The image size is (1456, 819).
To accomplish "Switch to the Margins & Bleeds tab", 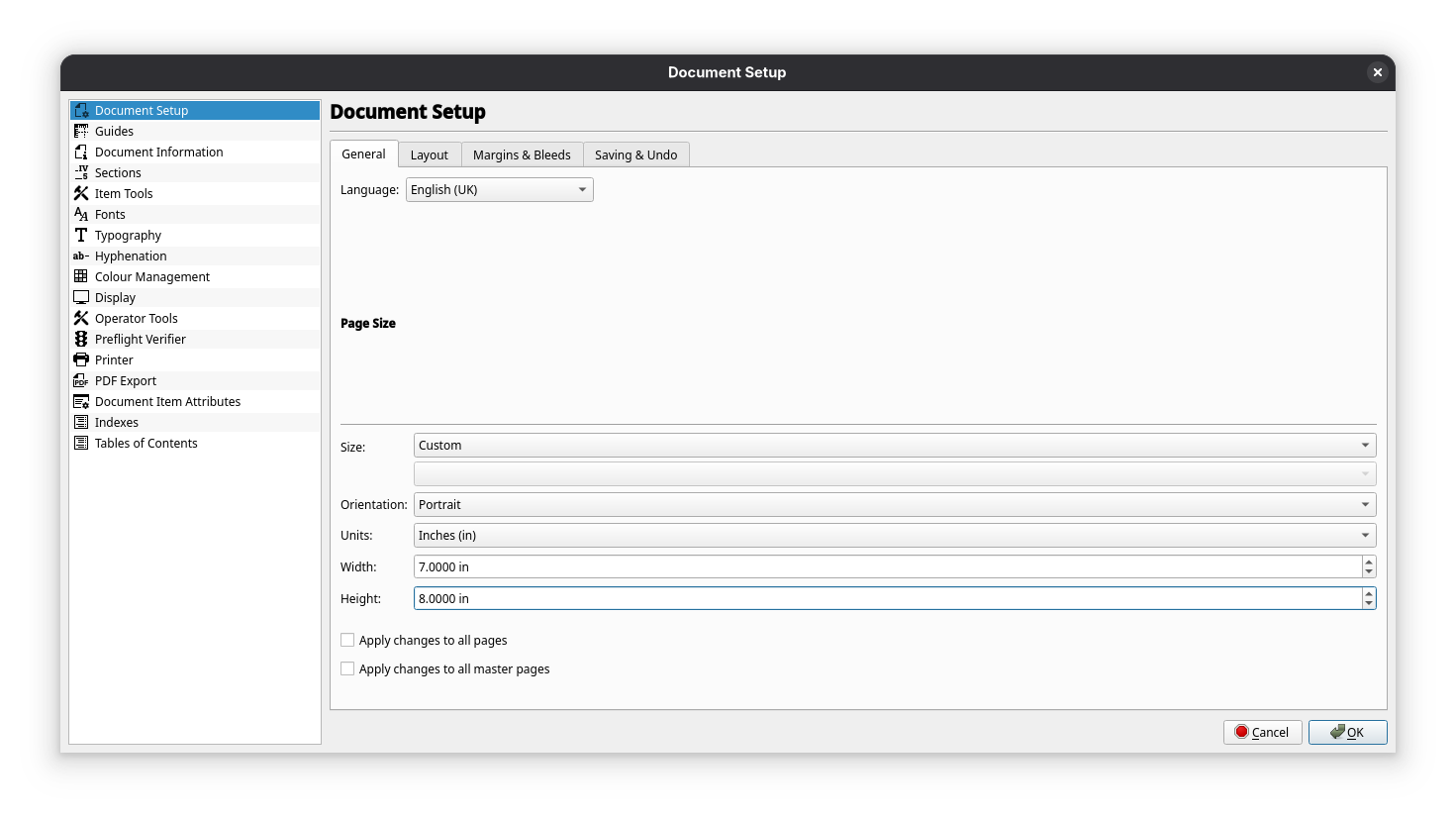I will click(x=522, y=154).
